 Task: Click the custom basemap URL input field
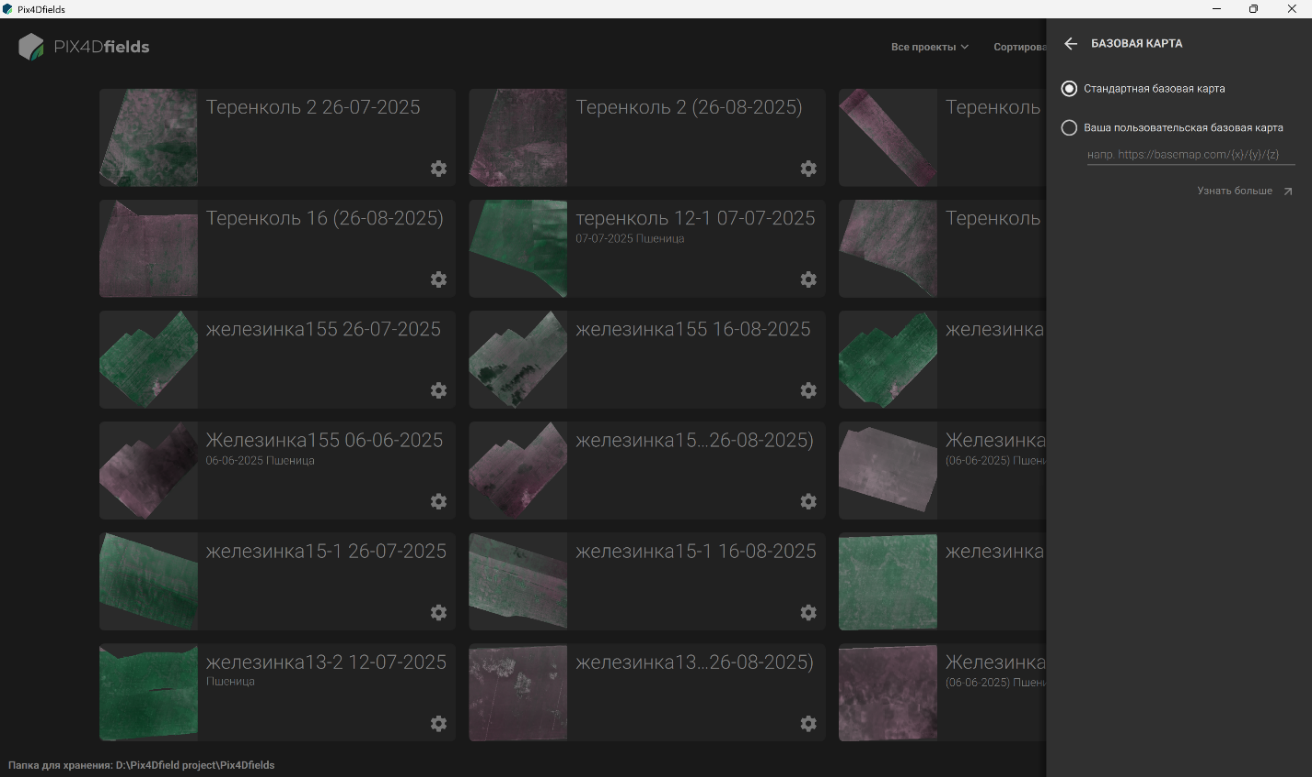[1191, 155]
